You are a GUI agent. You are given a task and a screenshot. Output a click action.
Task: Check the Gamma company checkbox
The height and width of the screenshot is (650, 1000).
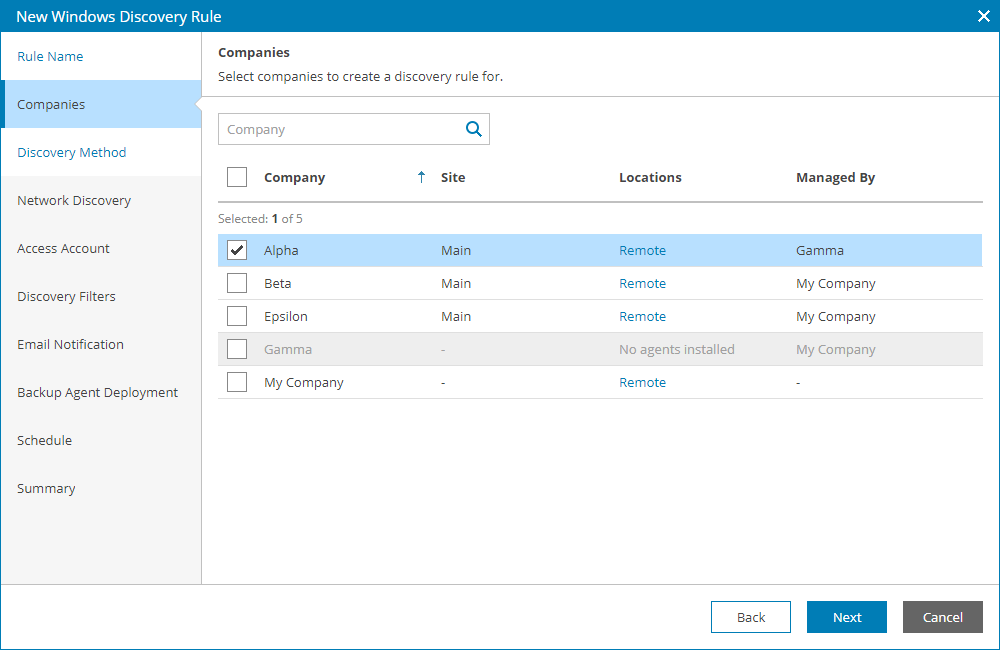[237, 350]
